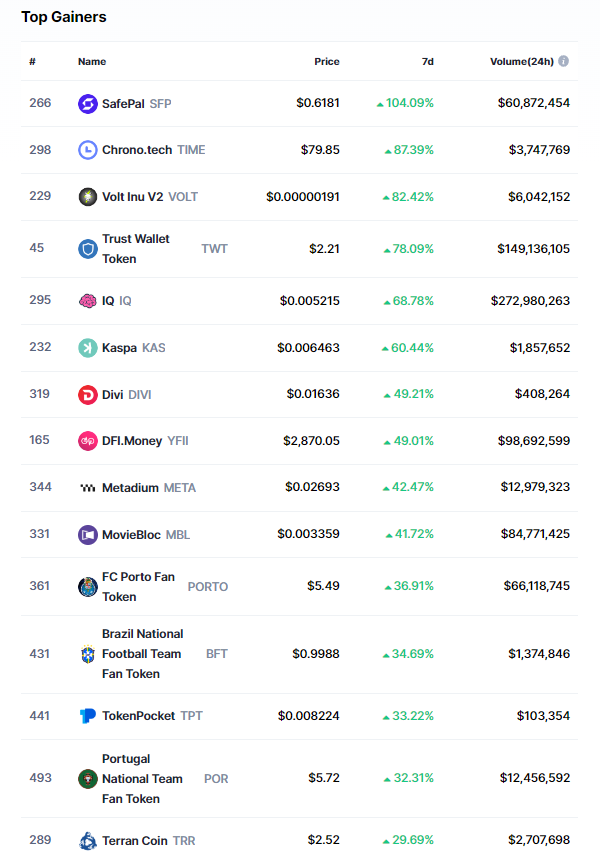
Task: Click the TokenPocket blue logo icon
Action: point(88,716)
